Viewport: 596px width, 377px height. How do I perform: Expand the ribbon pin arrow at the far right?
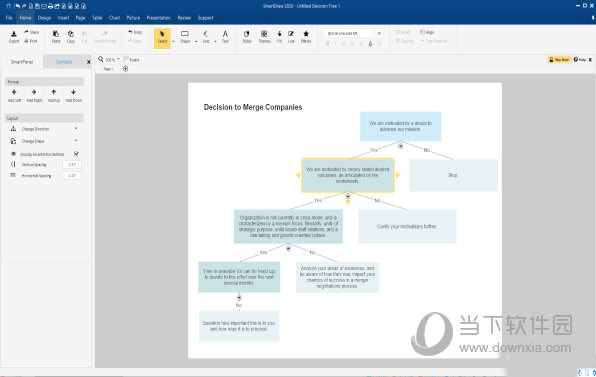(x=593, y=17)
